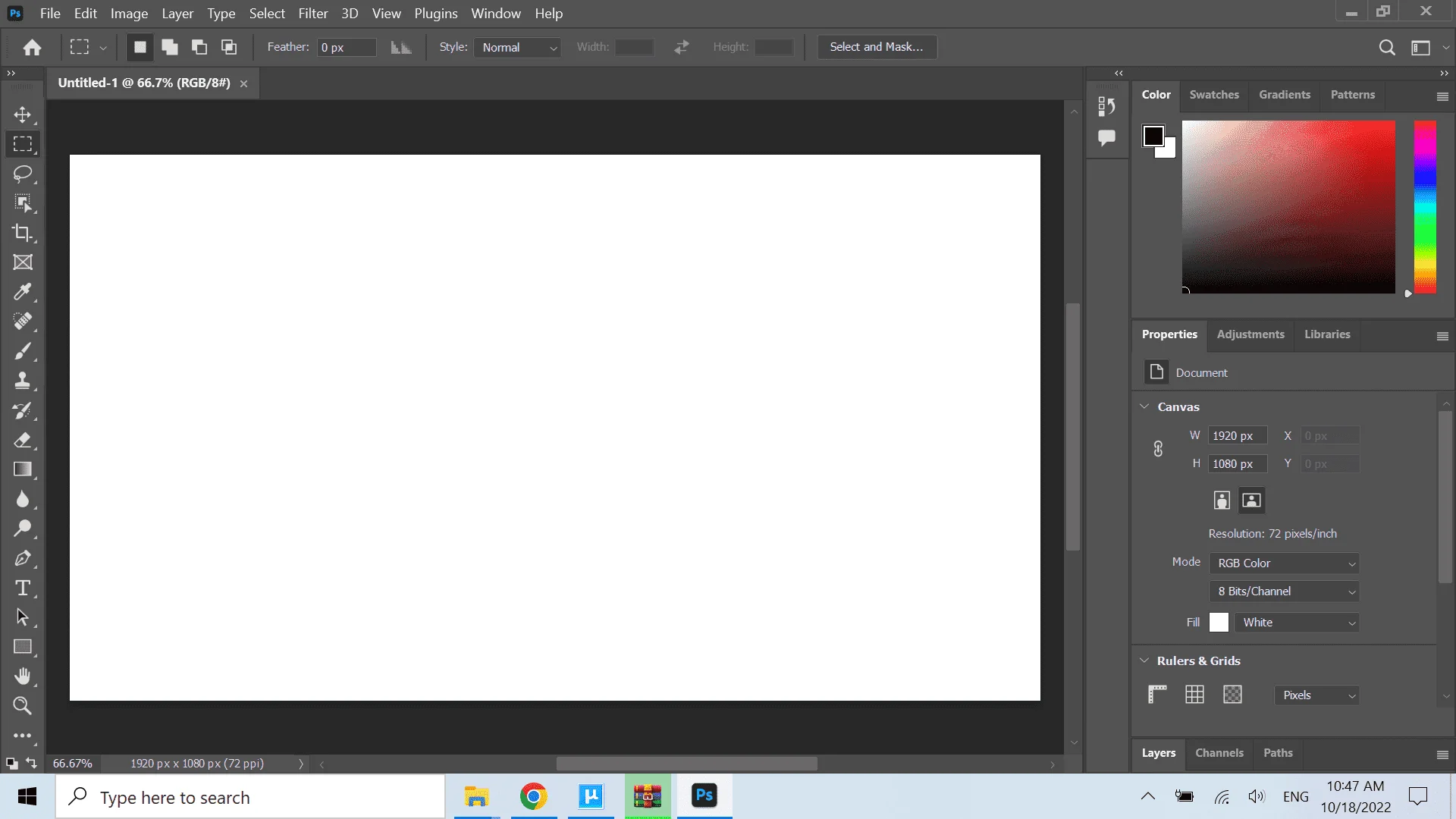Select the Crop tool
Viewport: 1456px width, 819px height.
tap(23, 233)
